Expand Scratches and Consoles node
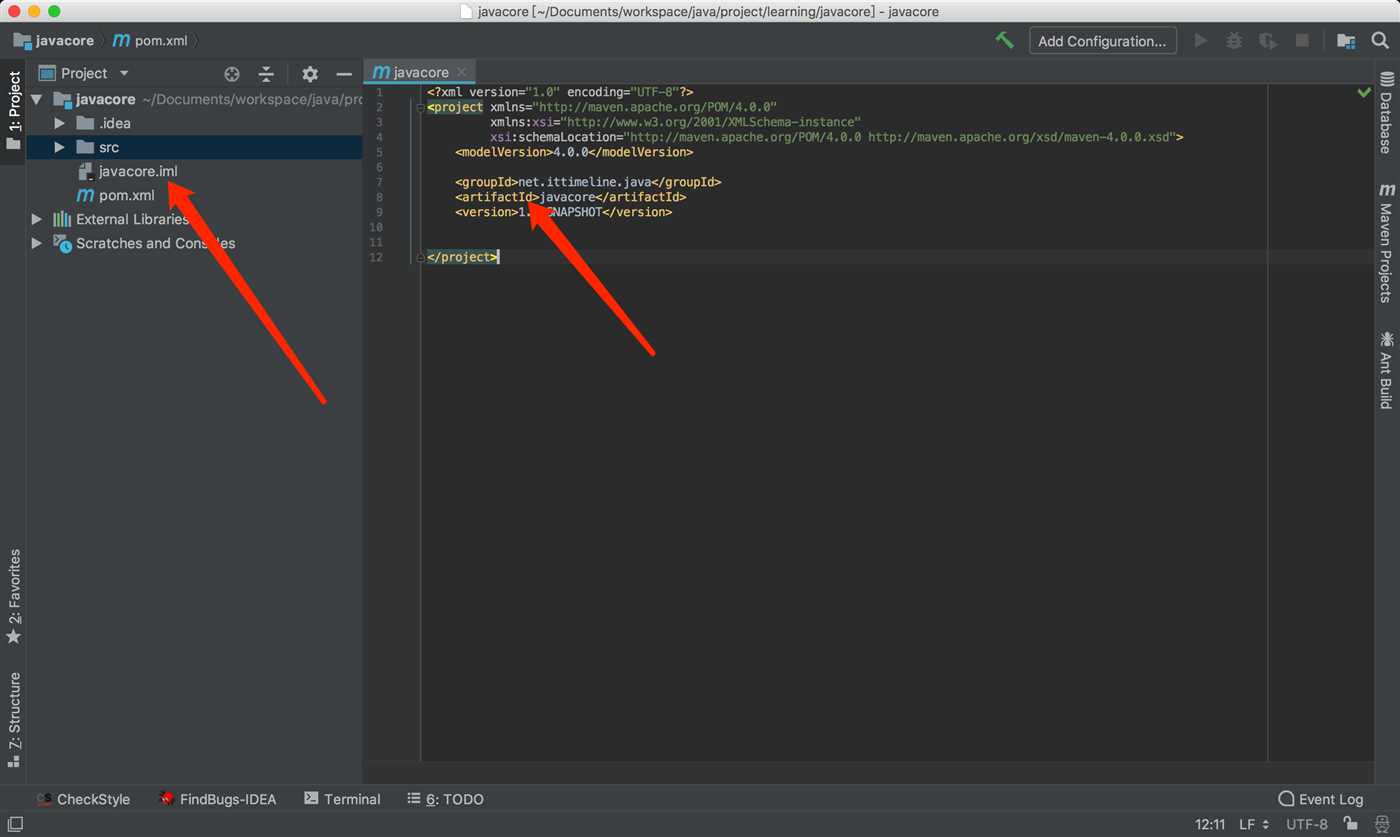Image resolution: width=1400 pixels, height=837 pixels. pyautogui.click(x=37, y=243)
